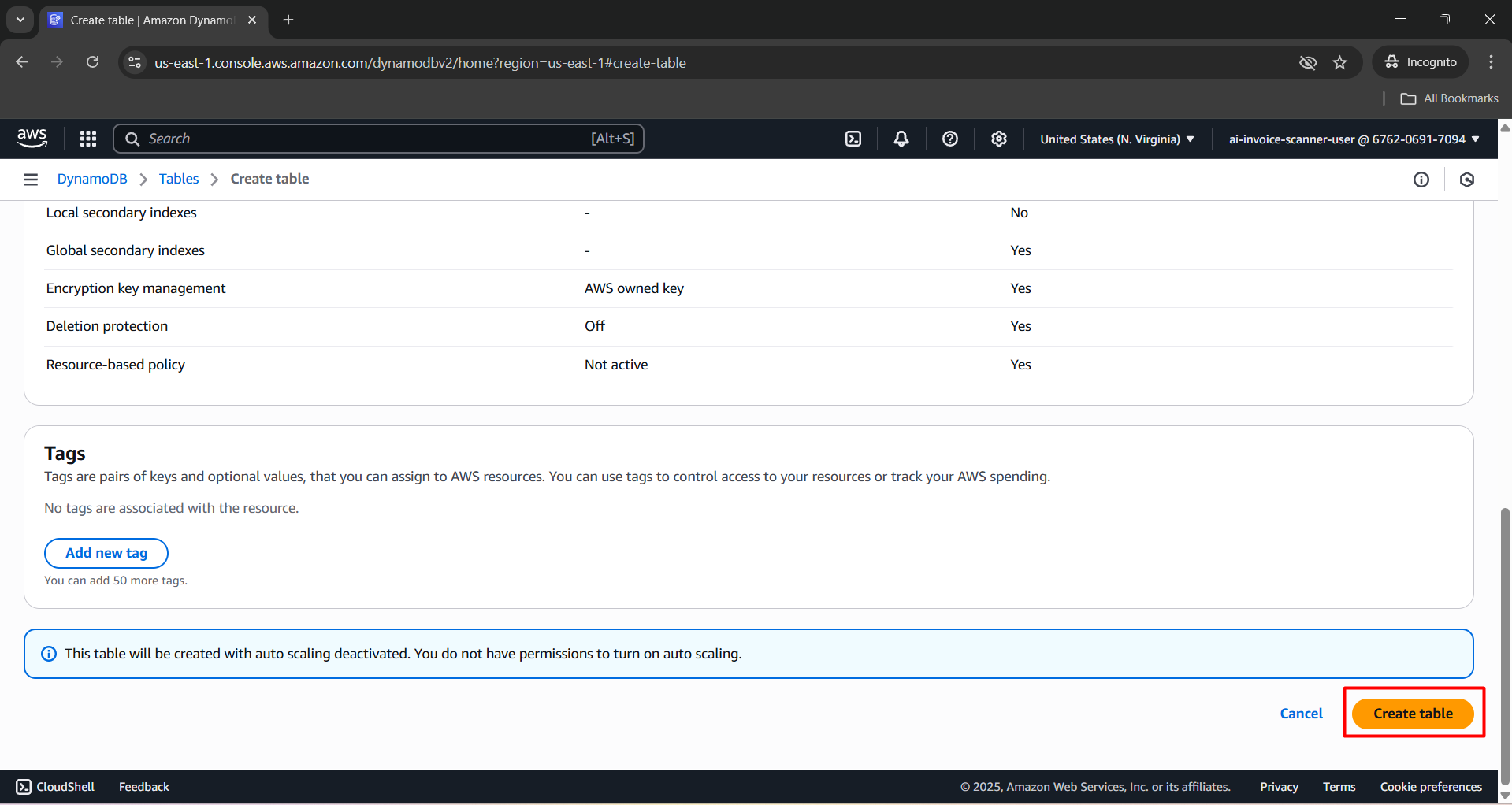
Task: Toggle the side navigation hamburger menu
Action: tap(31, 180)
